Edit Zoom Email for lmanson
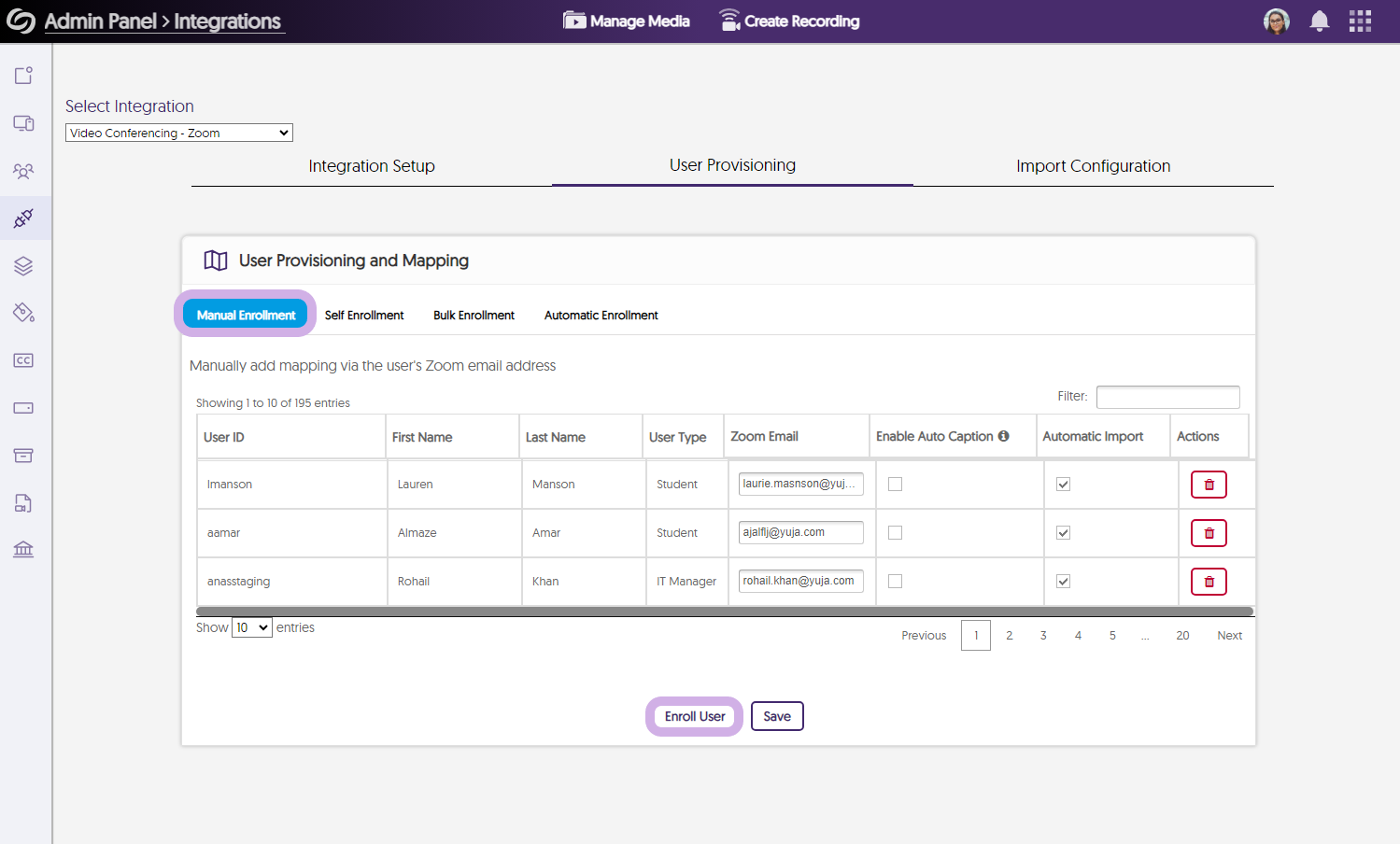This screenshot has width=1400, height=844. 800,484
